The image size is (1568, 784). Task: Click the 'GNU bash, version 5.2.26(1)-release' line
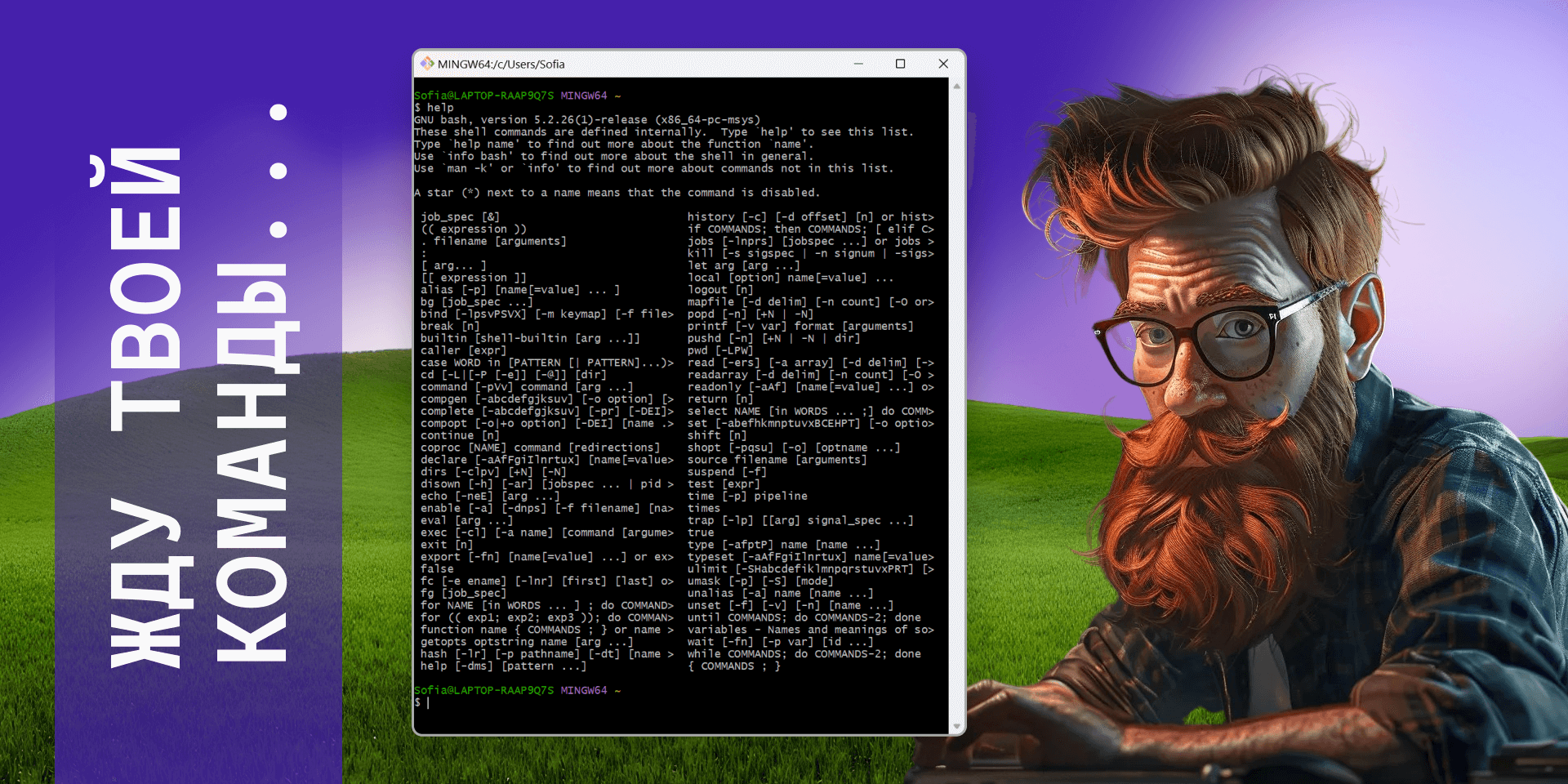click(587, 120)
